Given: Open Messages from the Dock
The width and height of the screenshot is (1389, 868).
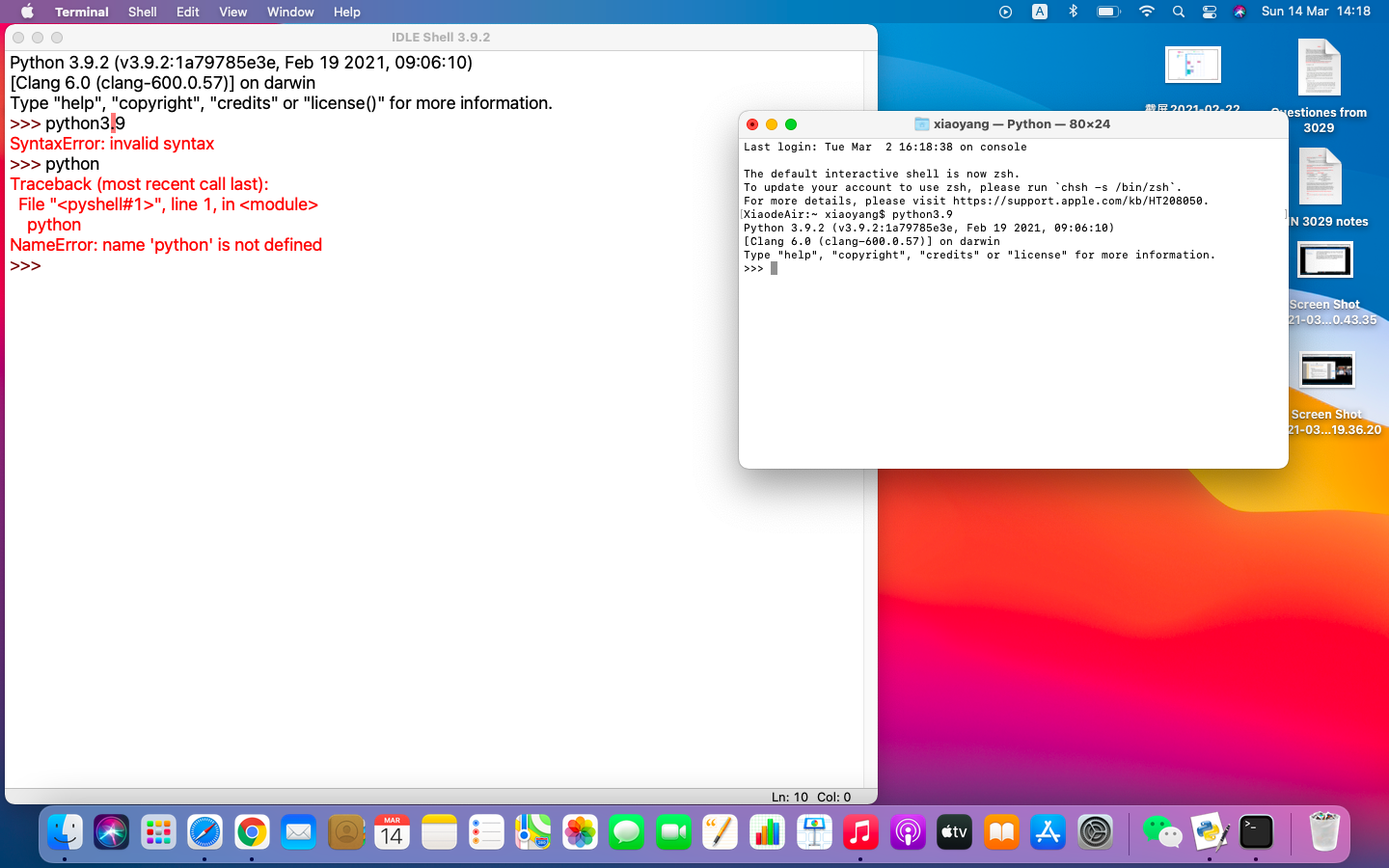Looking at the screenshot, I should (627, 831).
